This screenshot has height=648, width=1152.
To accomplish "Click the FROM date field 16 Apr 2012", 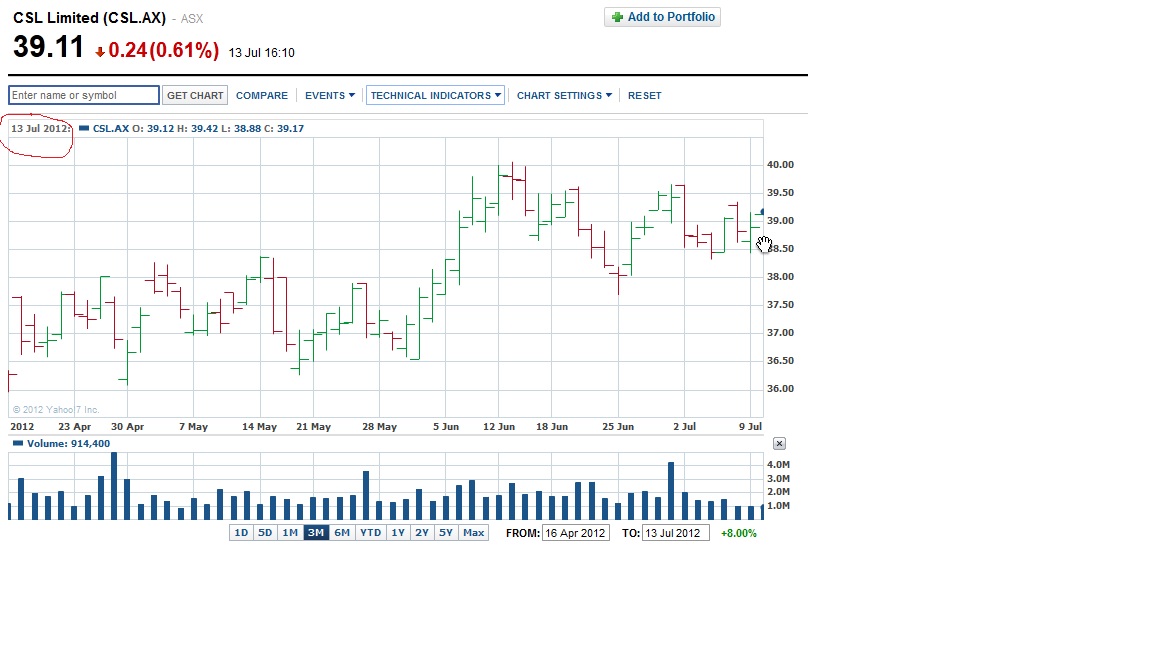I will point(575,533).
